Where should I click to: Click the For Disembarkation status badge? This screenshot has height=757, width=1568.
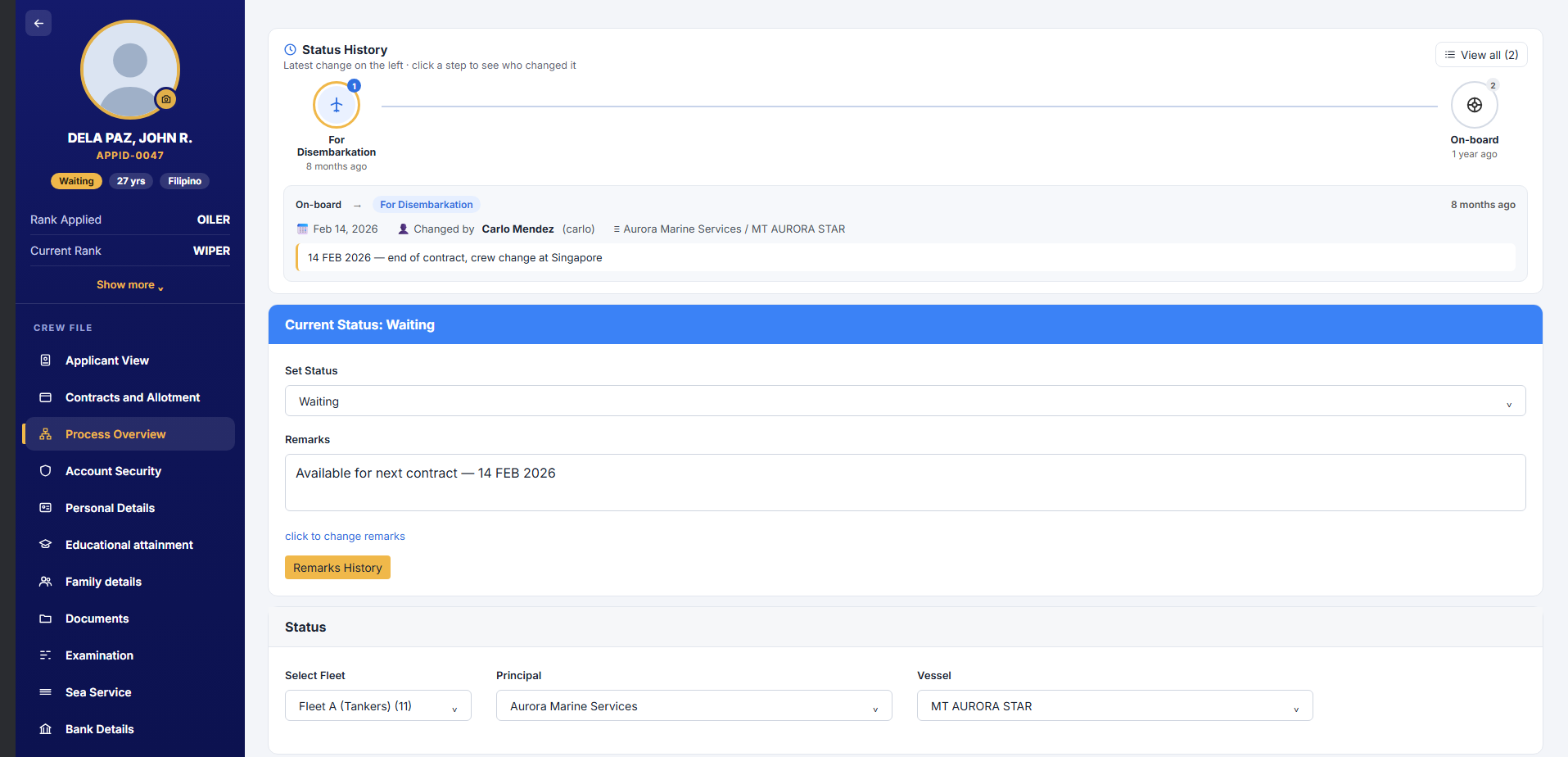427,205
